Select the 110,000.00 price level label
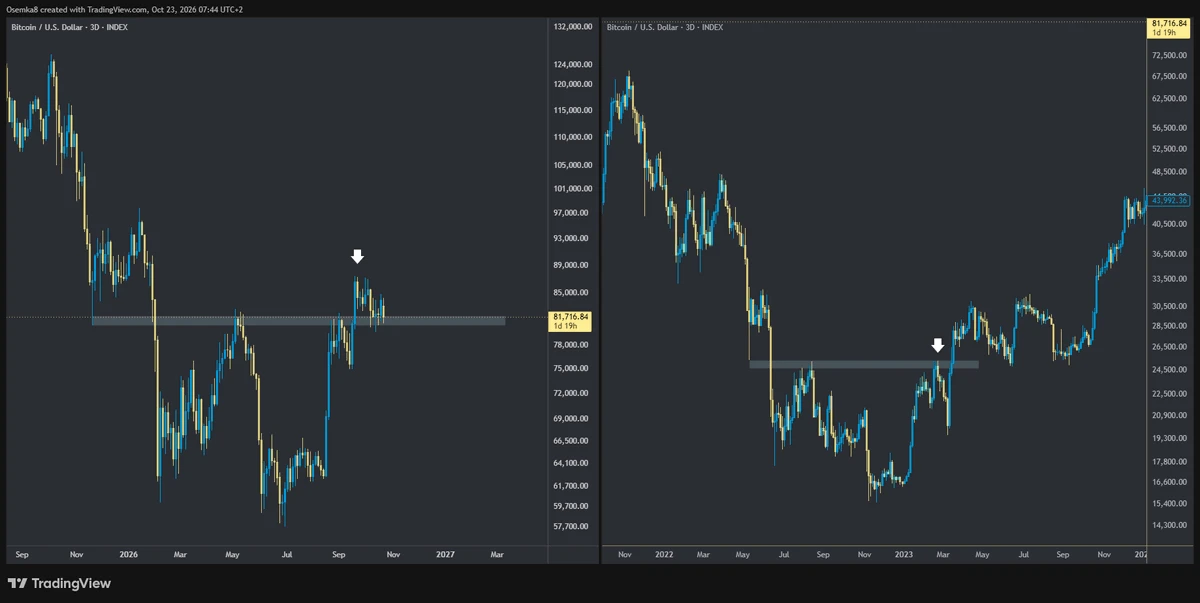1200x603 pixels. tap(573, 136)
